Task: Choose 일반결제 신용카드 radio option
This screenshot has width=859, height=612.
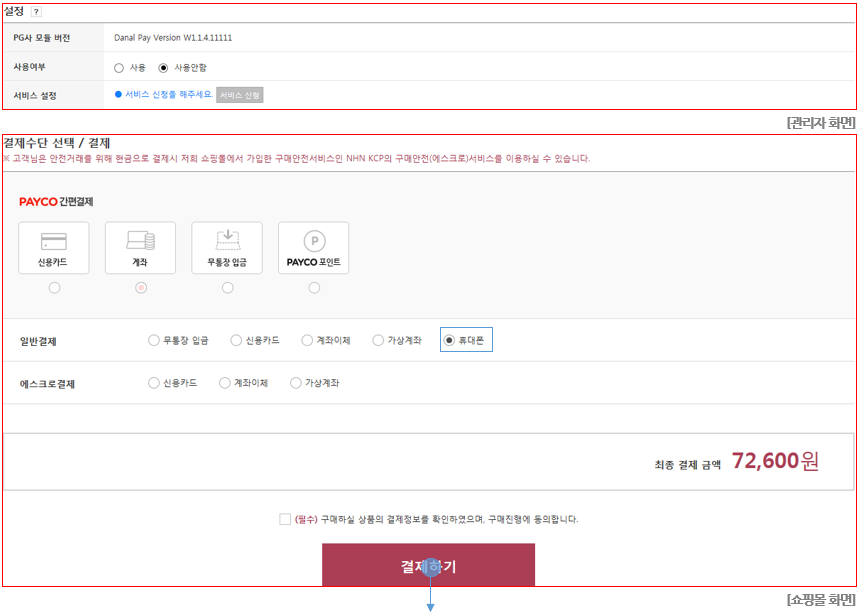Action: tap(236, 341)
